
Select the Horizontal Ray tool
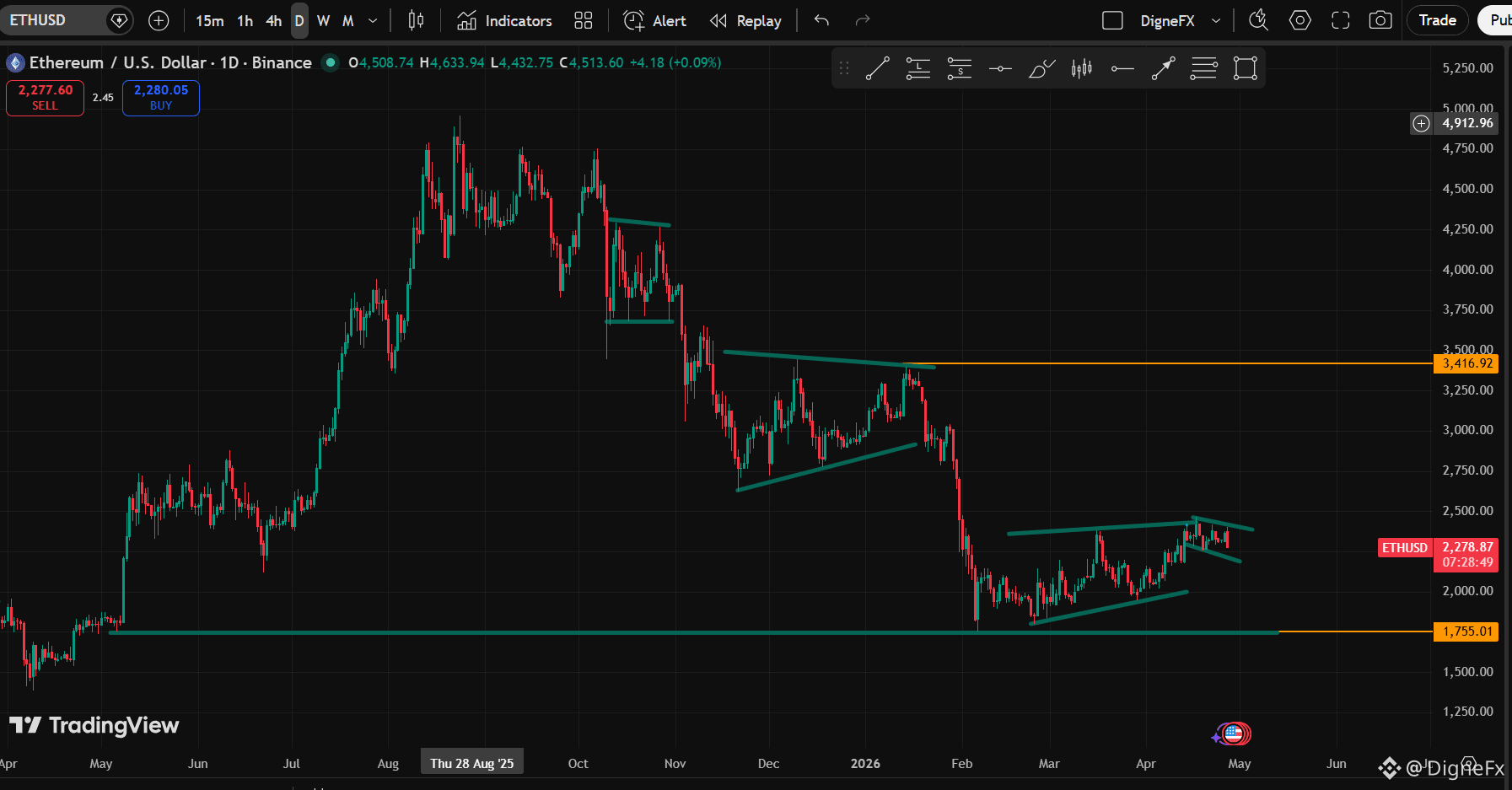click(x=1122, y=68)
